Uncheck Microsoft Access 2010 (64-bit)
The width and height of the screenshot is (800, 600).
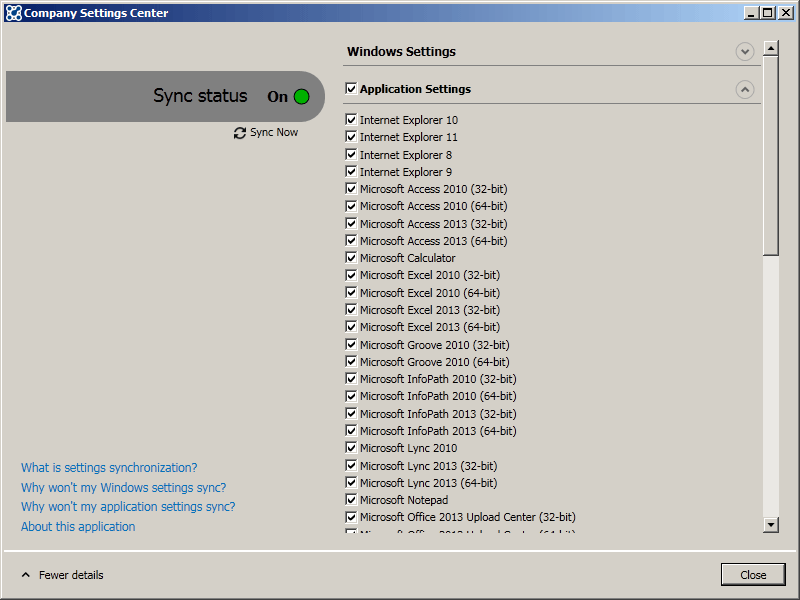tap(351, 206)
